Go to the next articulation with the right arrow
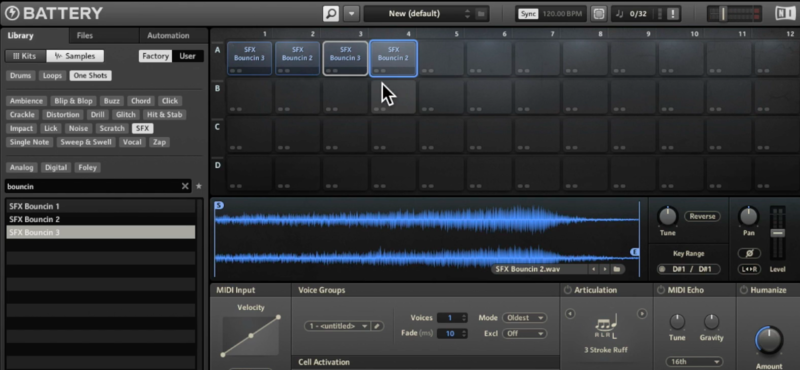 click(642, 314)
